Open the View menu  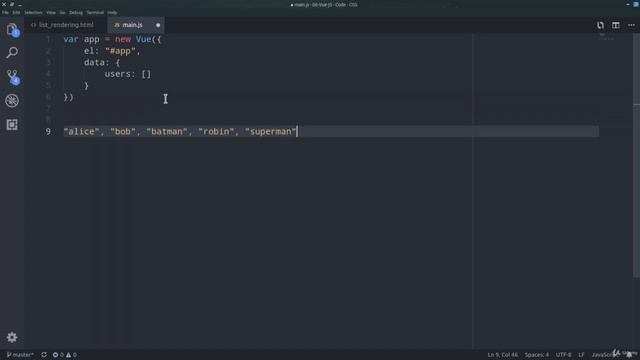pyautogui.click(x=51, y=13)
